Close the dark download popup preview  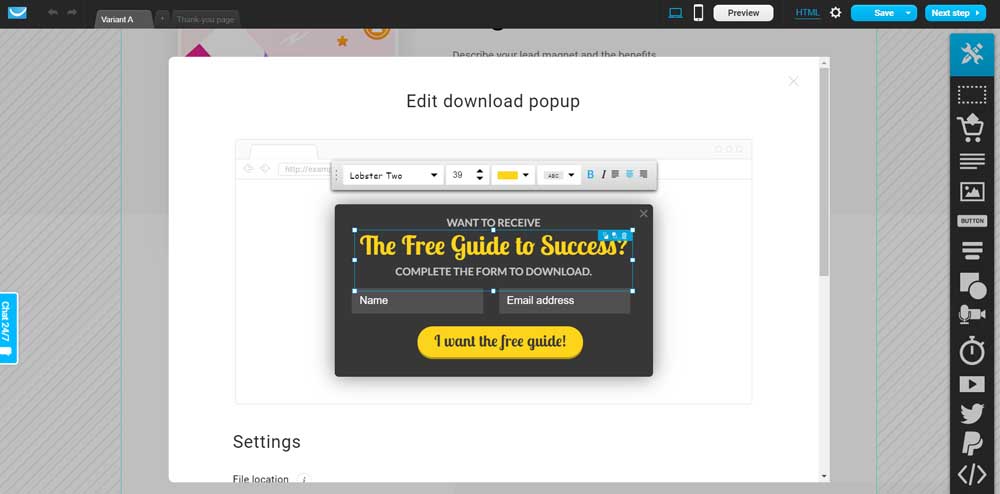pyautogui.click(x=643, y=214)
